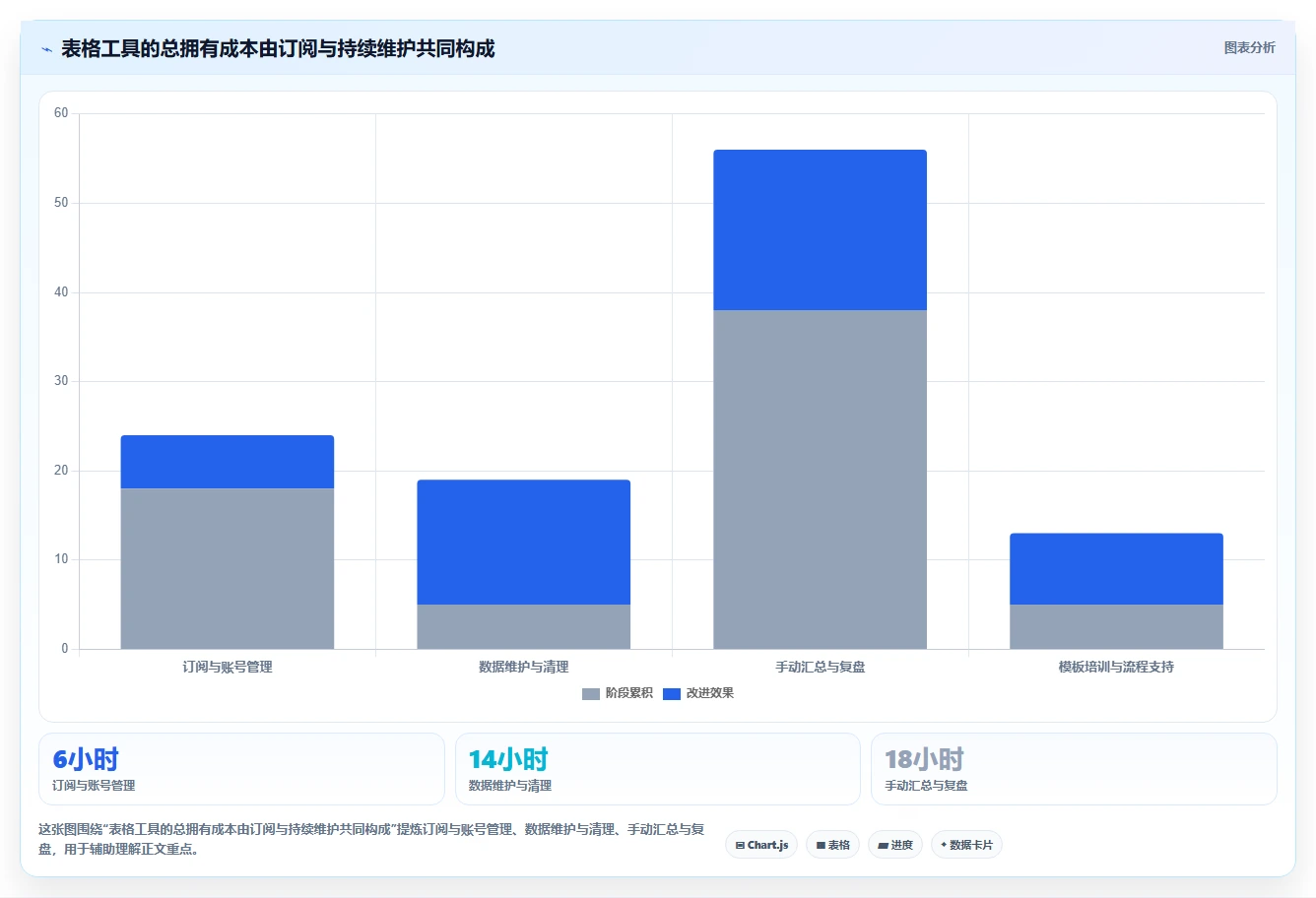The image size is (1316, 898).
Task: Click the x-axis label 模板培训与流程支持
Action: tap(1116, 667)
